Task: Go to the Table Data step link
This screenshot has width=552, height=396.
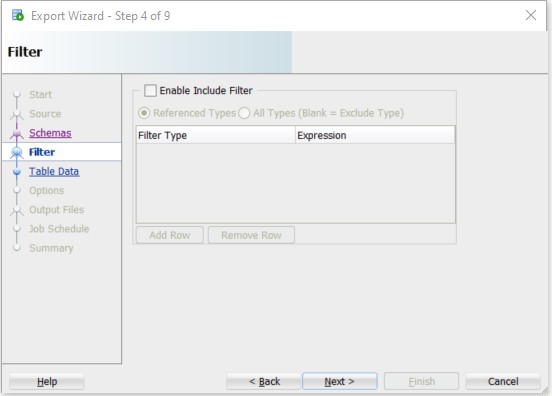Action: 54,171
